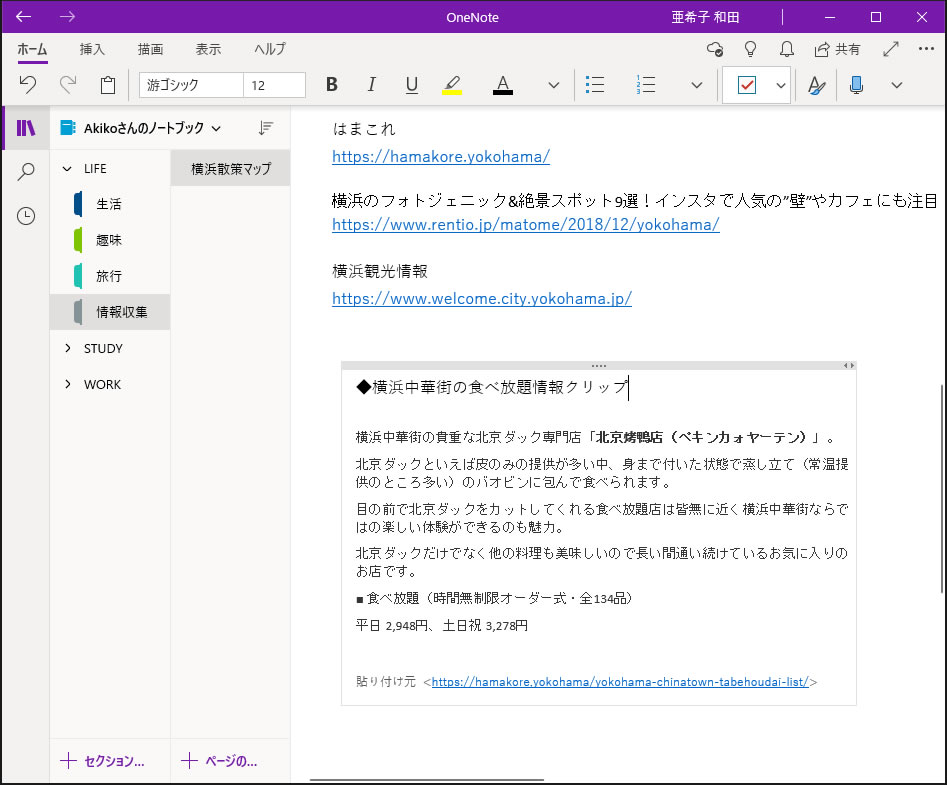Add a To Do checkbox tag

coord(746,85)
